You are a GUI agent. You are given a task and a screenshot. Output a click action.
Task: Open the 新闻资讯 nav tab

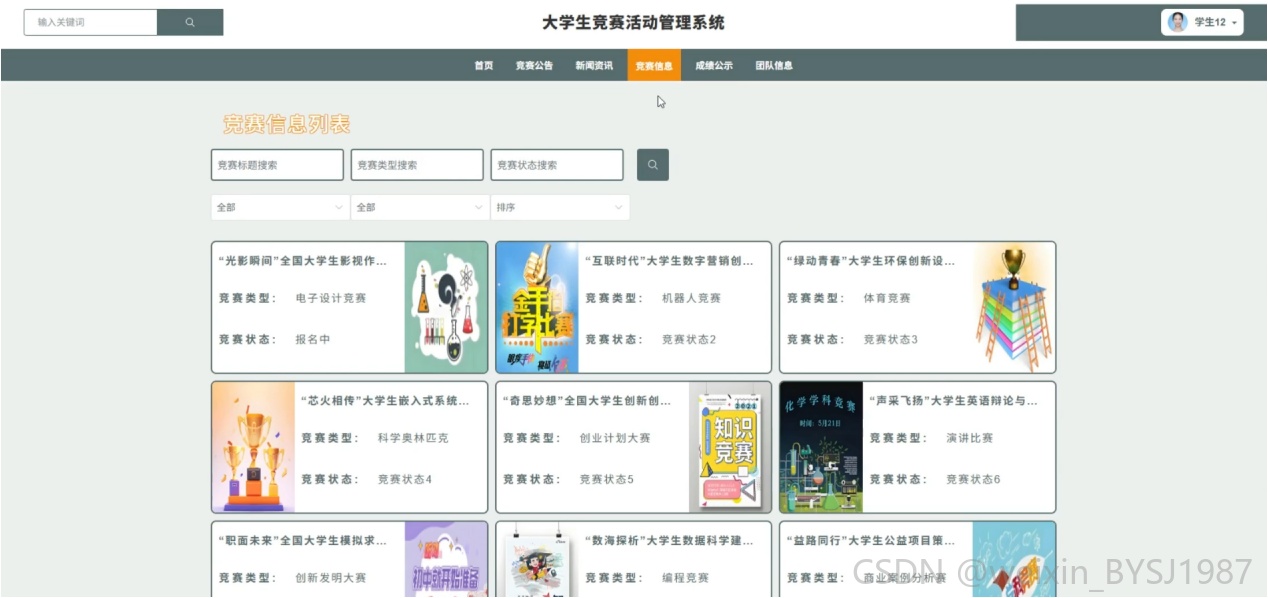(594, 65)
